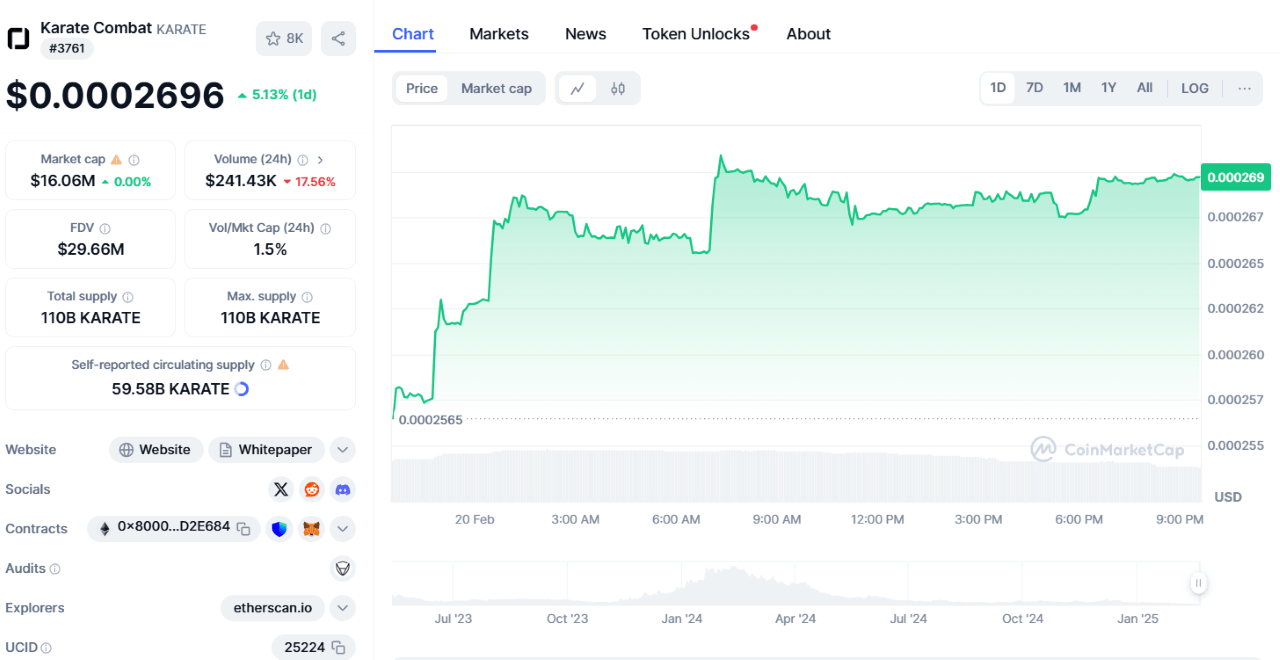The height and width of the screenshot is (660, 1280).
Task: Expand the Explorers row chevron
Action: [x=343, y=607]
